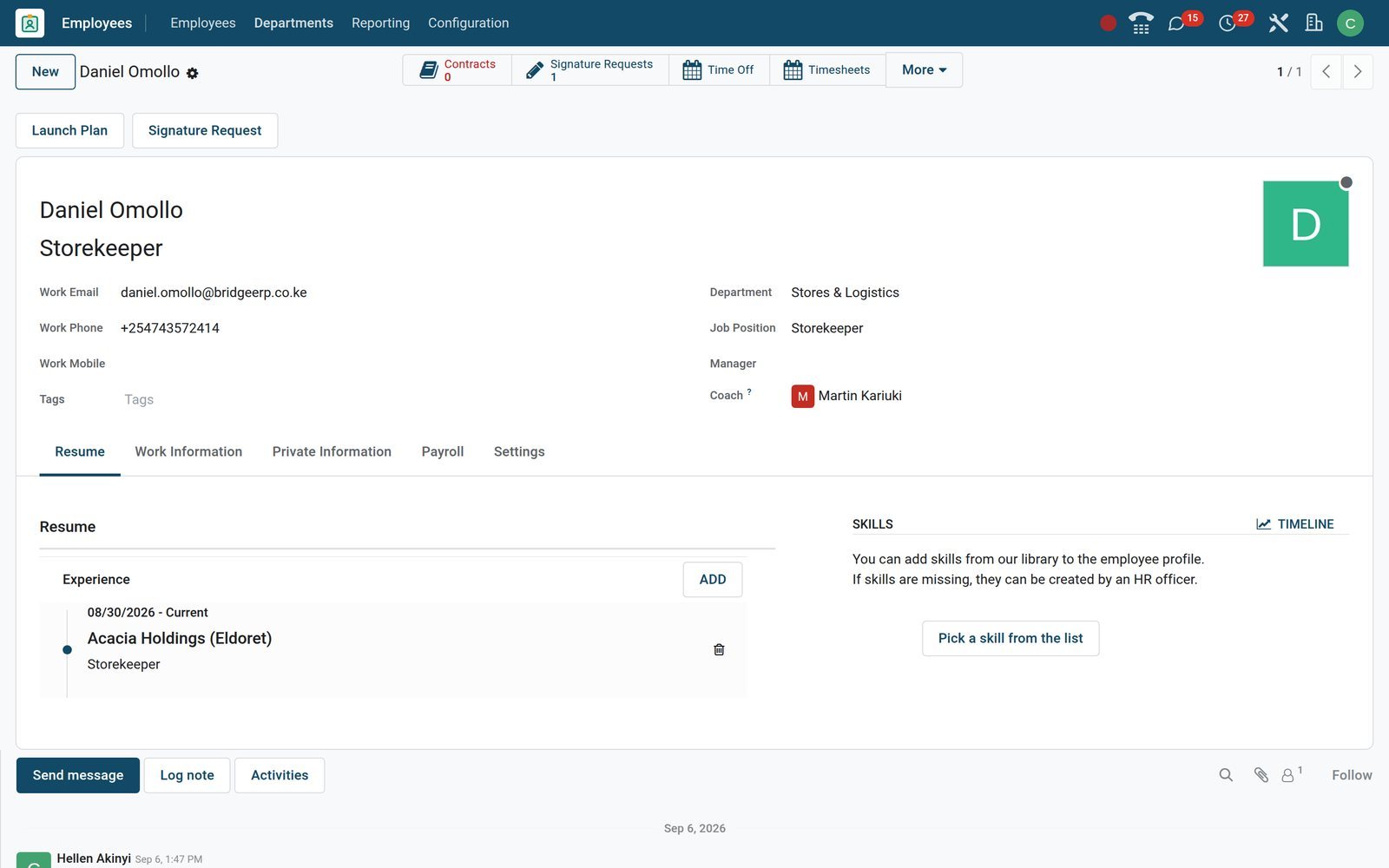Screen dimensions: 1389x868
Task: Go to the previous record arrow
Action: pyautogui.click(x=1326, y=72)
